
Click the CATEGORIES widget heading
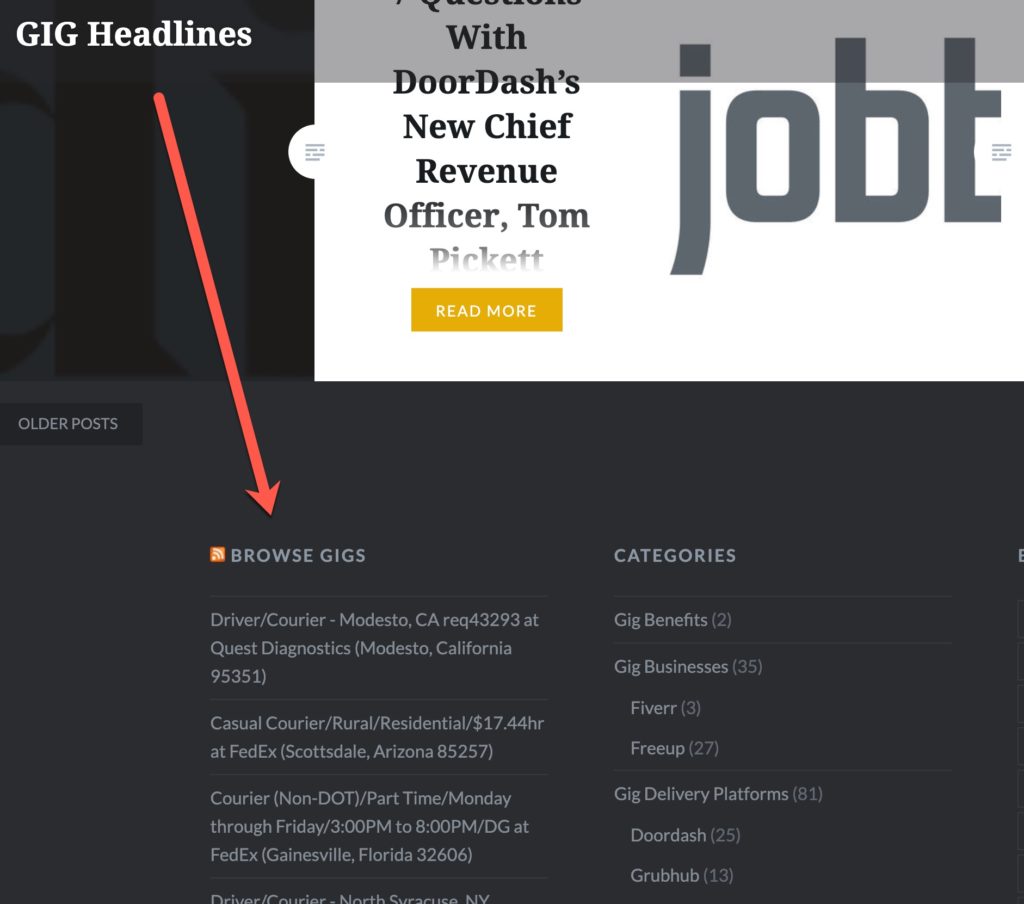675,555
